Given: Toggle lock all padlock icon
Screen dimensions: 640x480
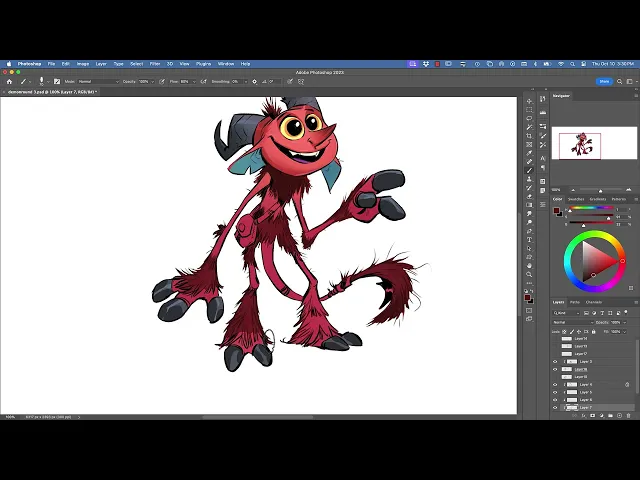Looking at the screenshot, I should click(x=594, y=332).
